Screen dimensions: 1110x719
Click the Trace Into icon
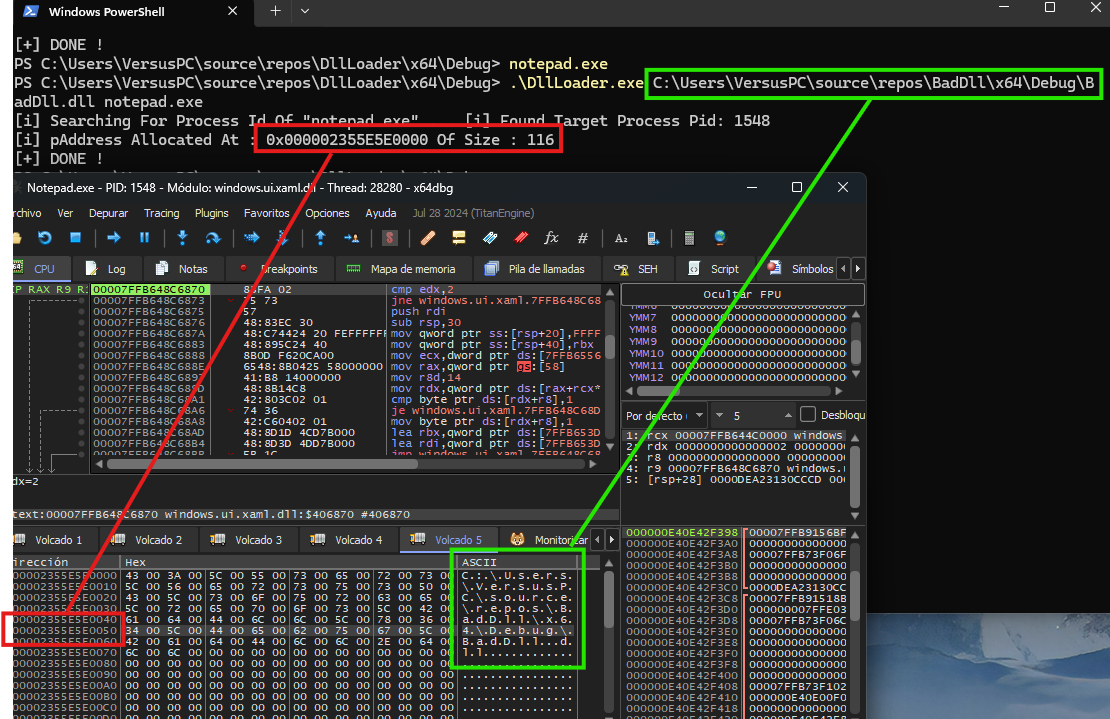click(x=251, y=238)
